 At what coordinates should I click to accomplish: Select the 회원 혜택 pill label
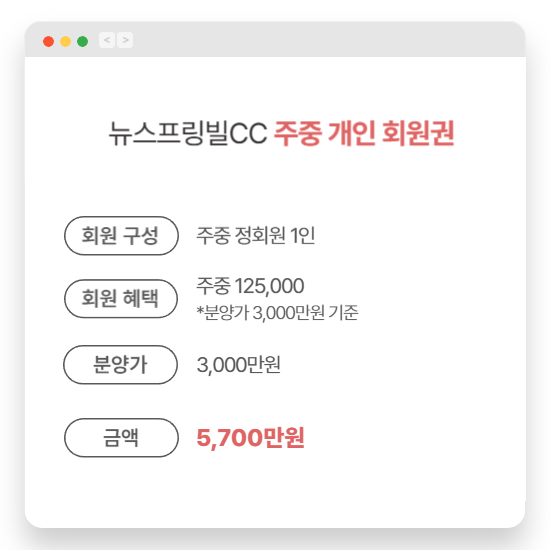pyautogui.click(x=121, y=299)
